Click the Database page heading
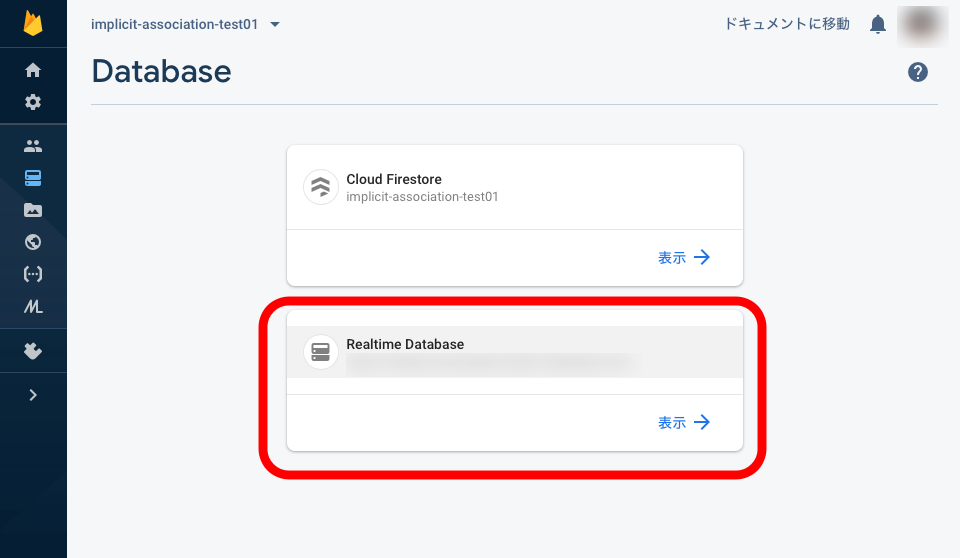Screen dimensions: 960x558 click(x=162, y=72)
